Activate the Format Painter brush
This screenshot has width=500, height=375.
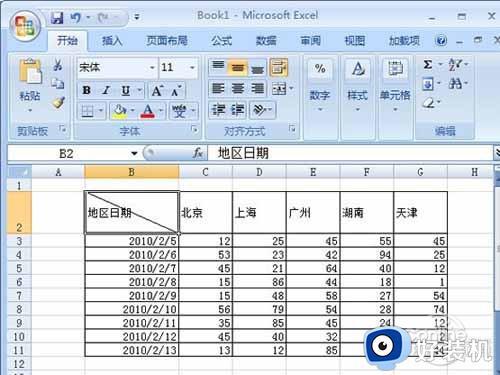tap(58, 102)
